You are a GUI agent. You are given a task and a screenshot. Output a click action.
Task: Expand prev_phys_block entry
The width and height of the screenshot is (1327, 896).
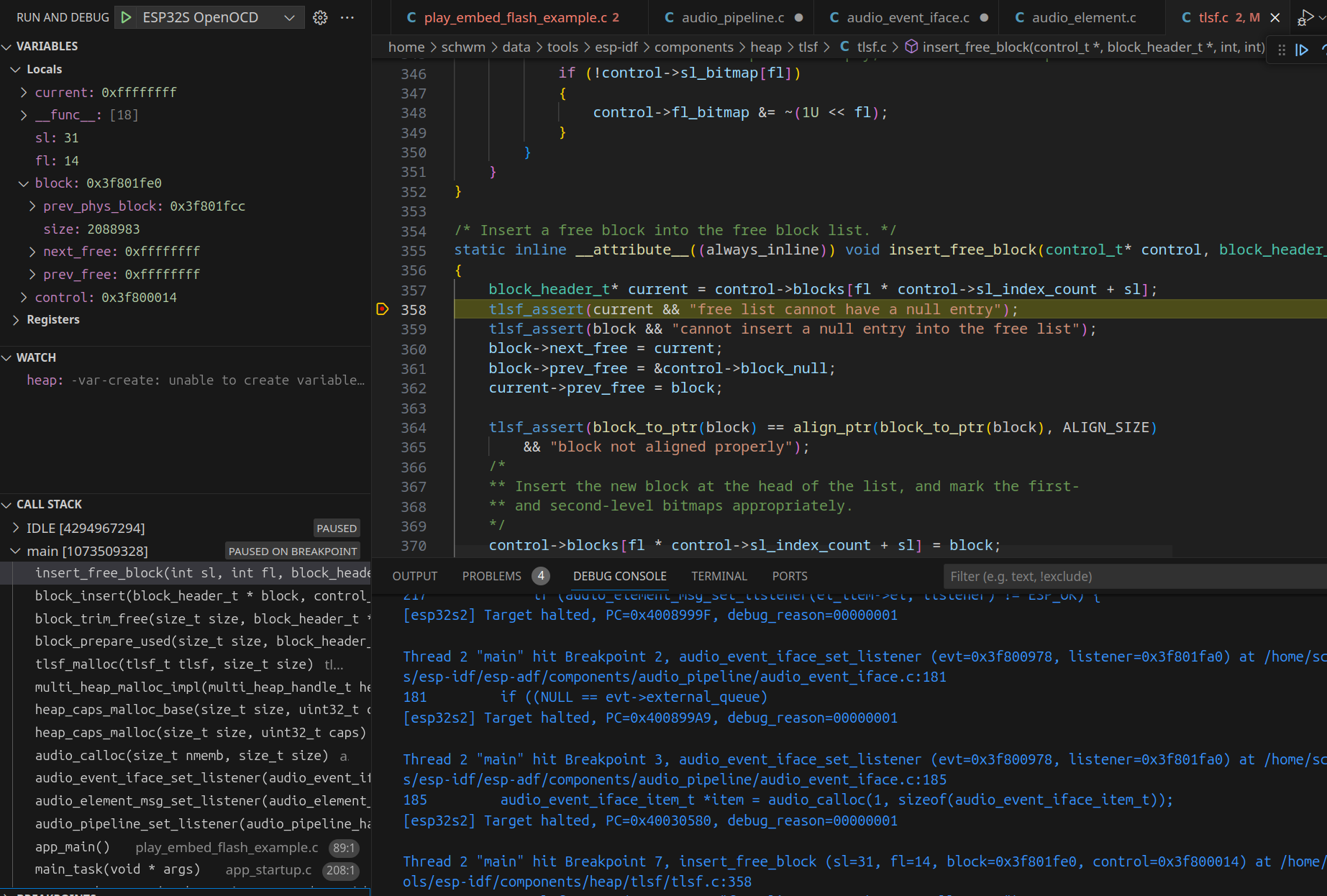pyautogui.click(x=32, y=206)
